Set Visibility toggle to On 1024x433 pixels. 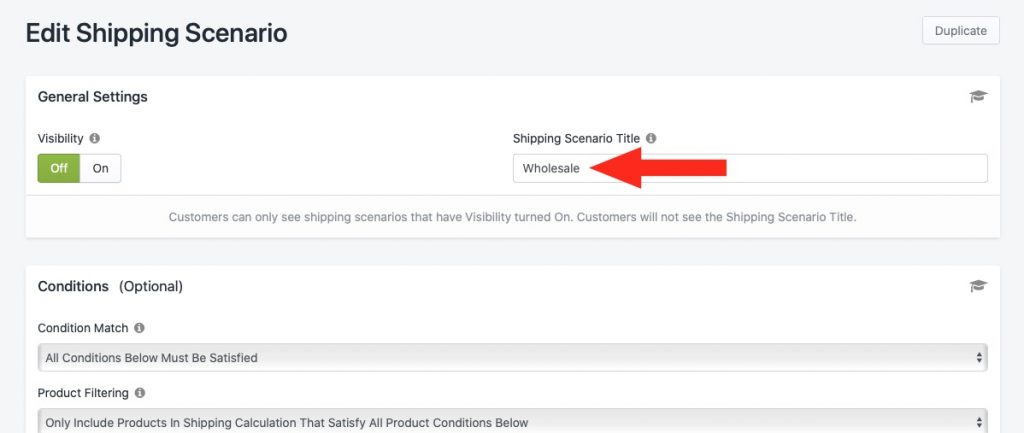point(101,168)
